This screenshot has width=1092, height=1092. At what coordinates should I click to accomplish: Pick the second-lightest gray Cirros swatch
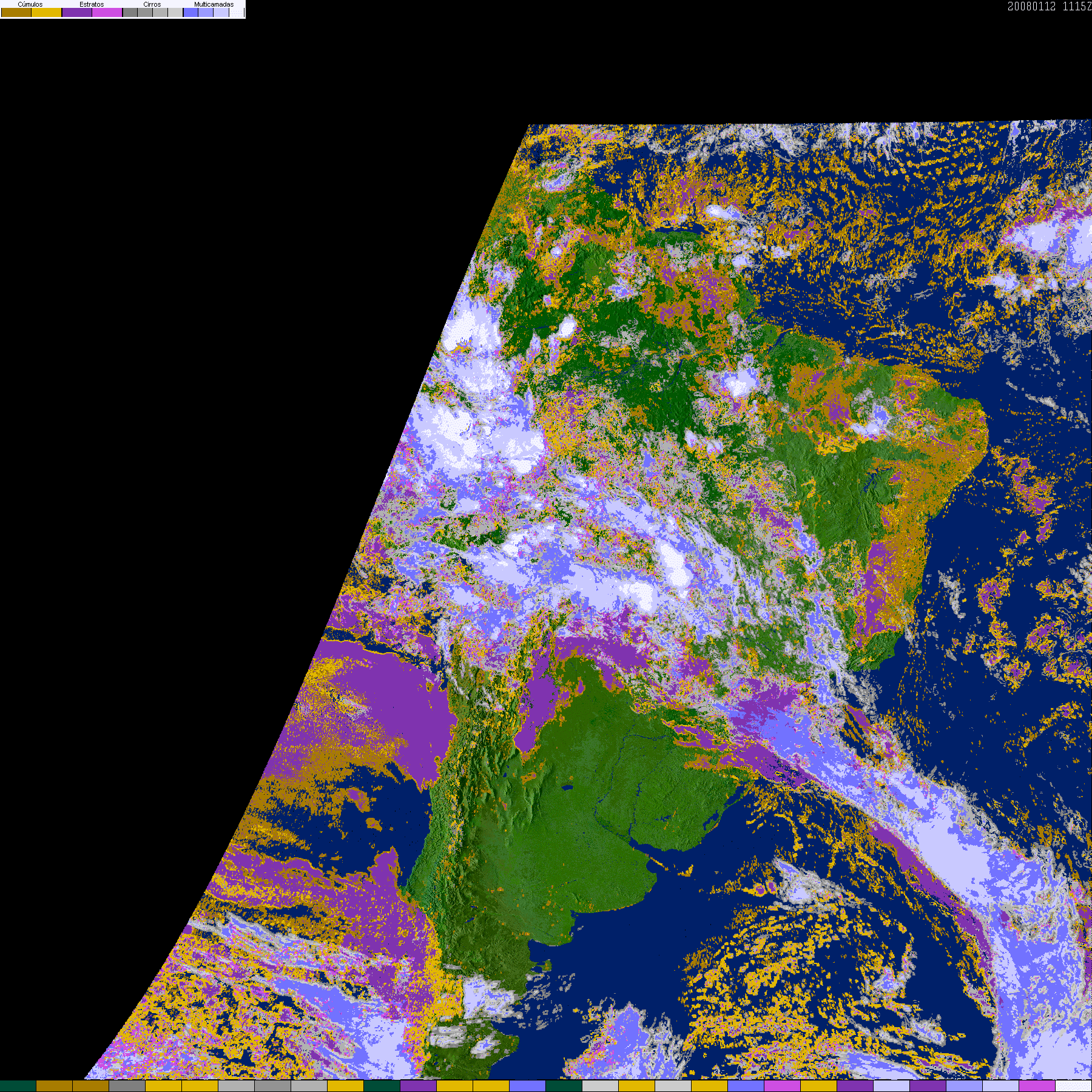[160, 13]
